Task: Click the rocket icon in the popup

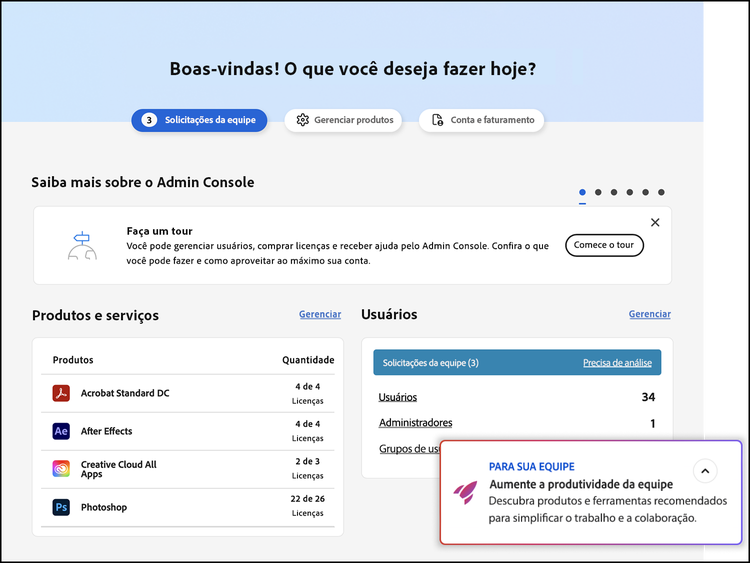Action: [465, 492]
